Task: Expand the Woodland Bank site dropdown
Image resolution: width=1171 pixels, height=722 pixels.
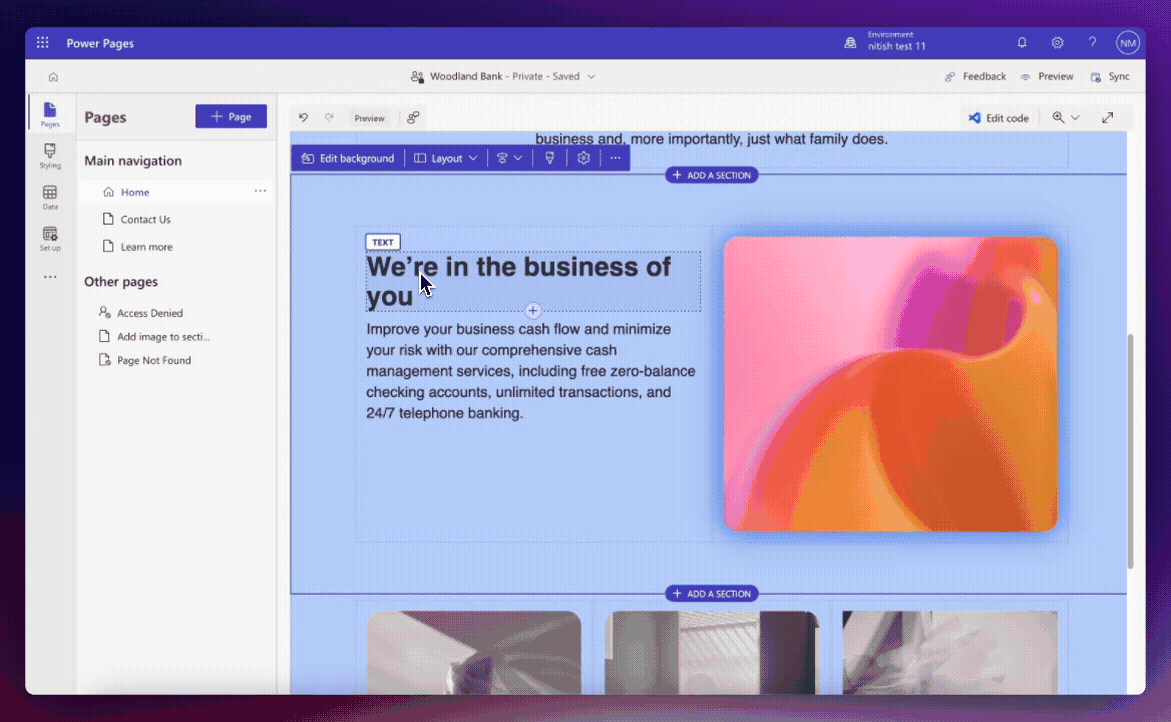Action: pos(592,76)
